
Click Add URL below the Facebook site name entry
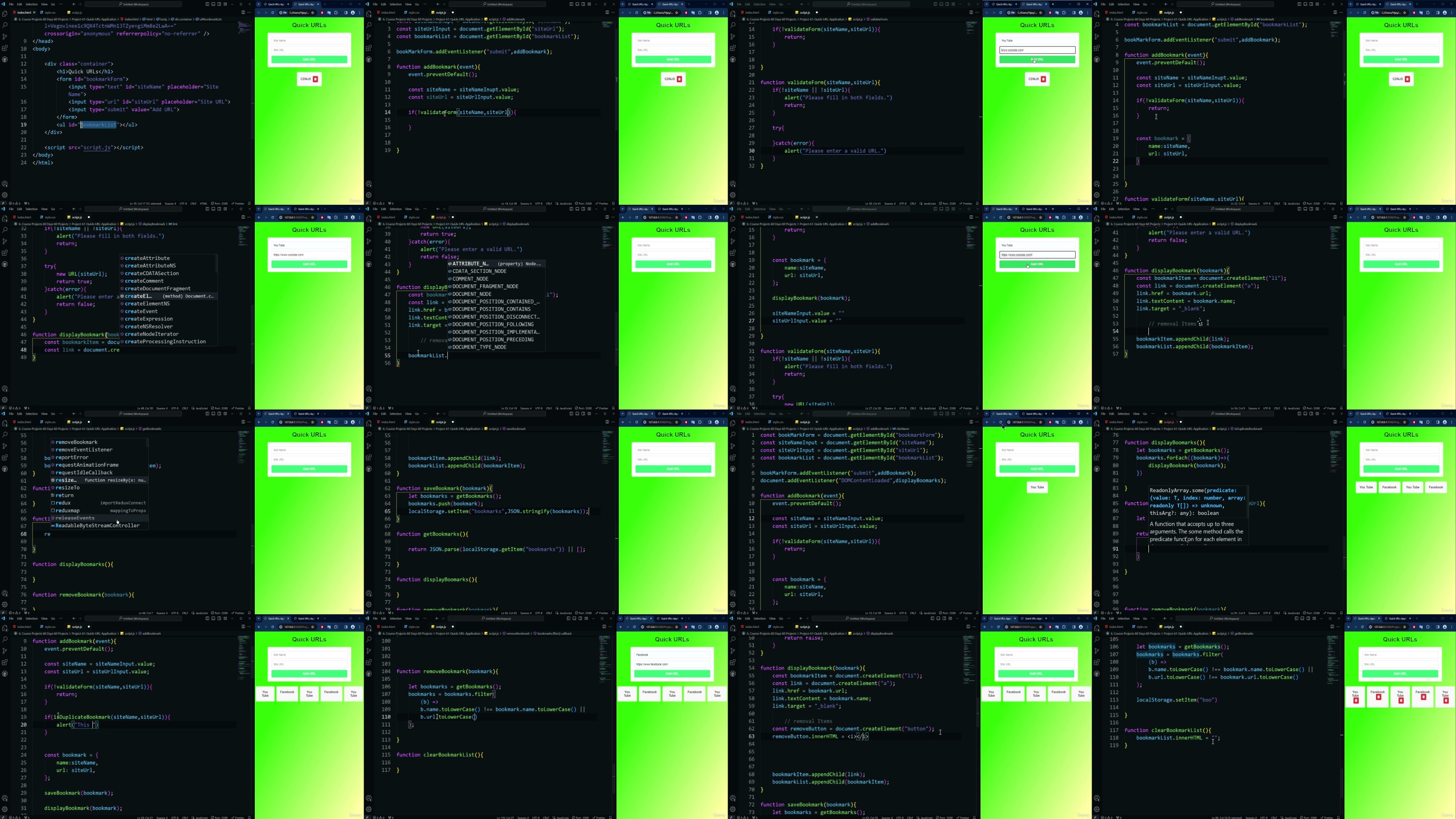click(x=672, y=674)
